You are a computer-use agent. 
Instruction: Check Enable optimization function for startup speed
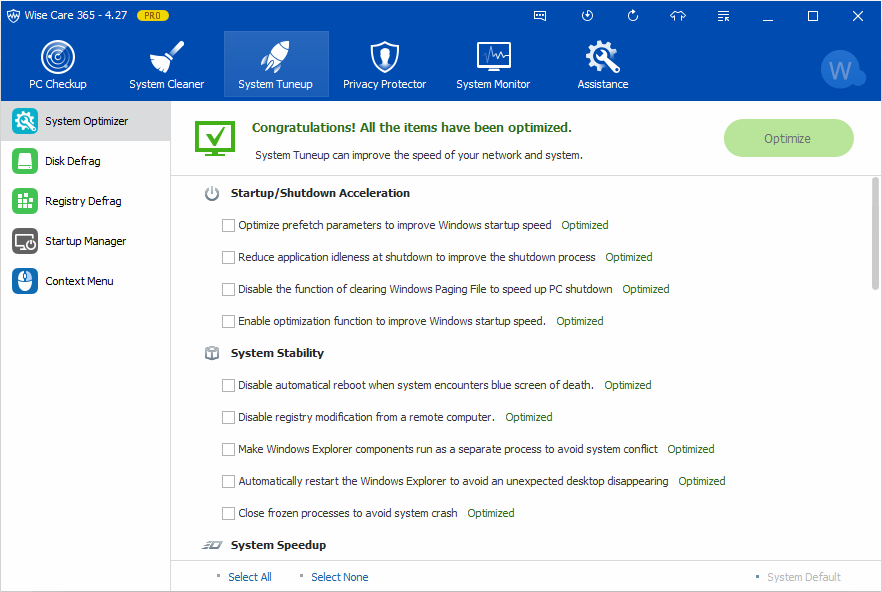pos(228,321)
